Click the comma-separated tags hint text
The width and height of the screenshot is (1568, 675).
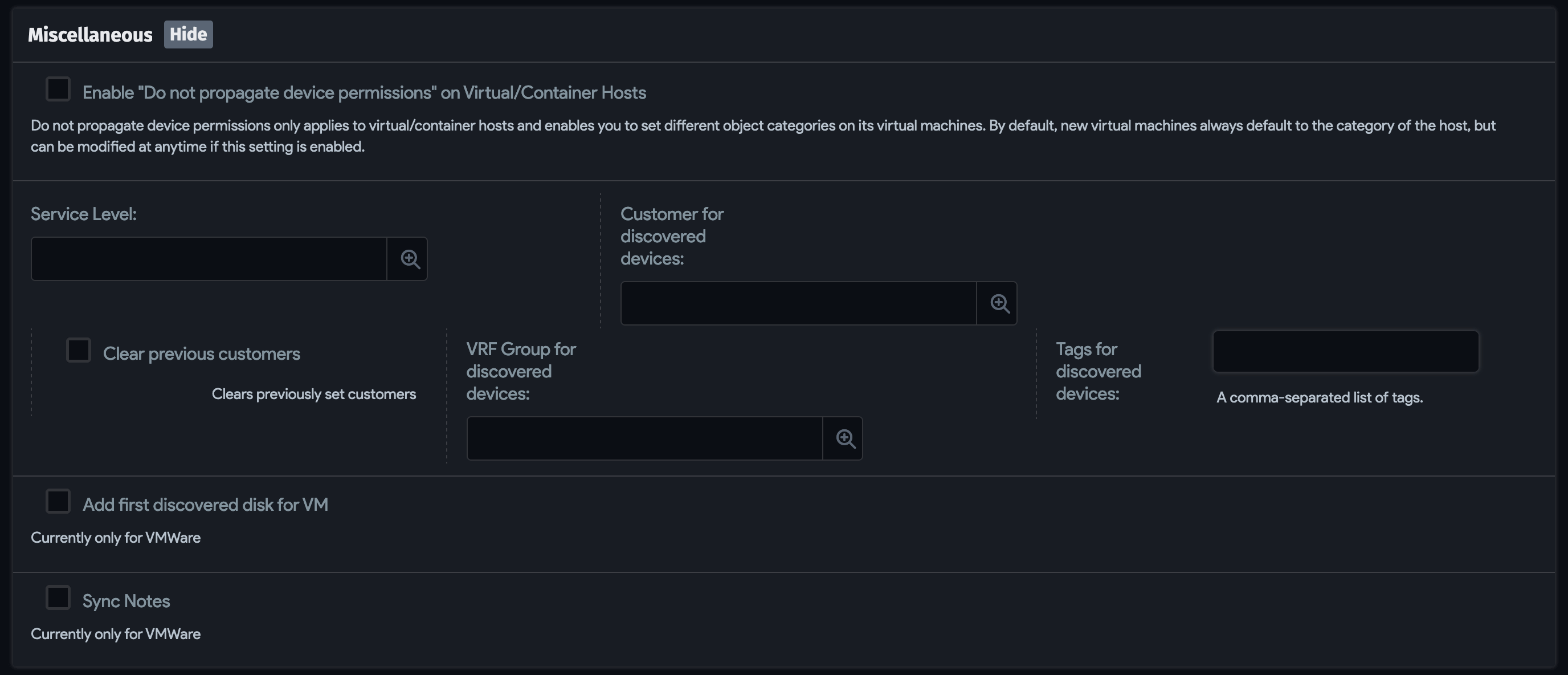point(1320,397)
